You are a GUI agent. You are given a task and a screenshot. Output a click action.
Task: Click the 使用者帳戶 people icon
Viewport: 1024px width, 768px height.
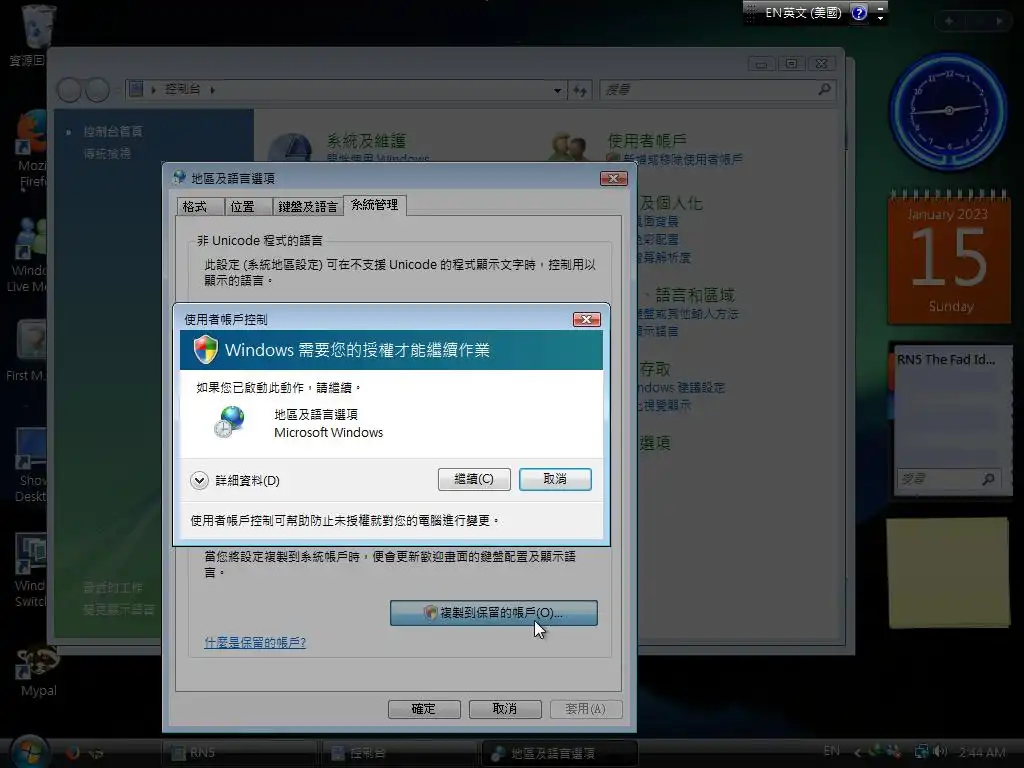pos(568,146)
